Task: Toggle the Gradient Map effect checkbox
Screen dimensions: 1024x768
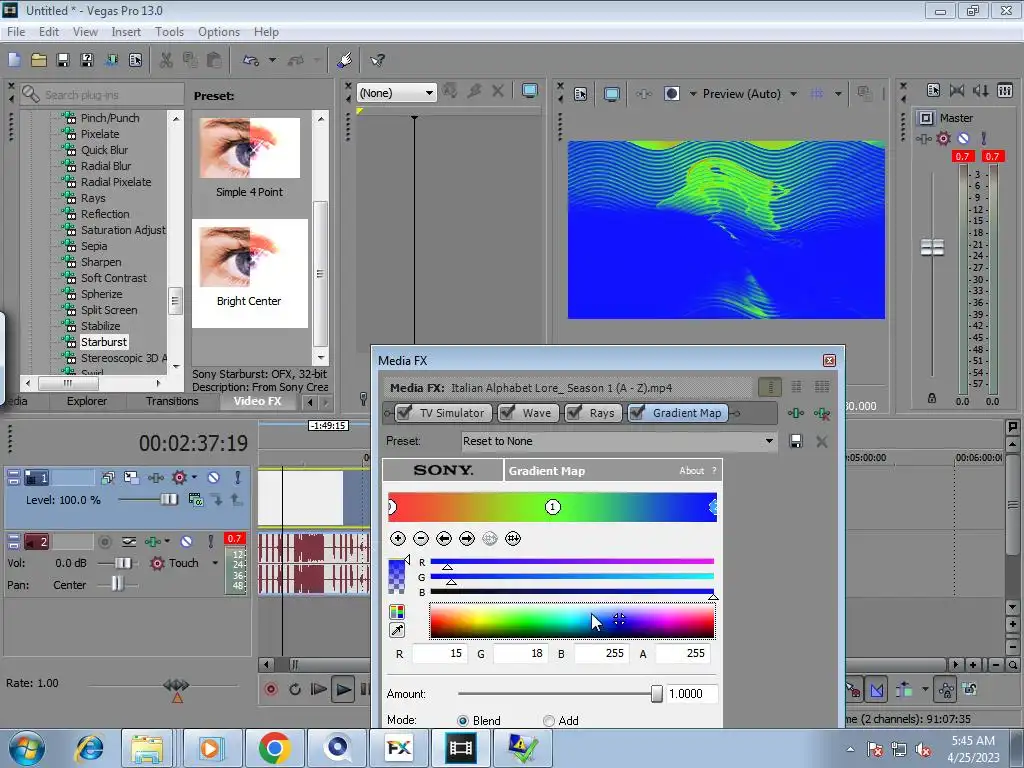Action: click(x=637, y=413)
